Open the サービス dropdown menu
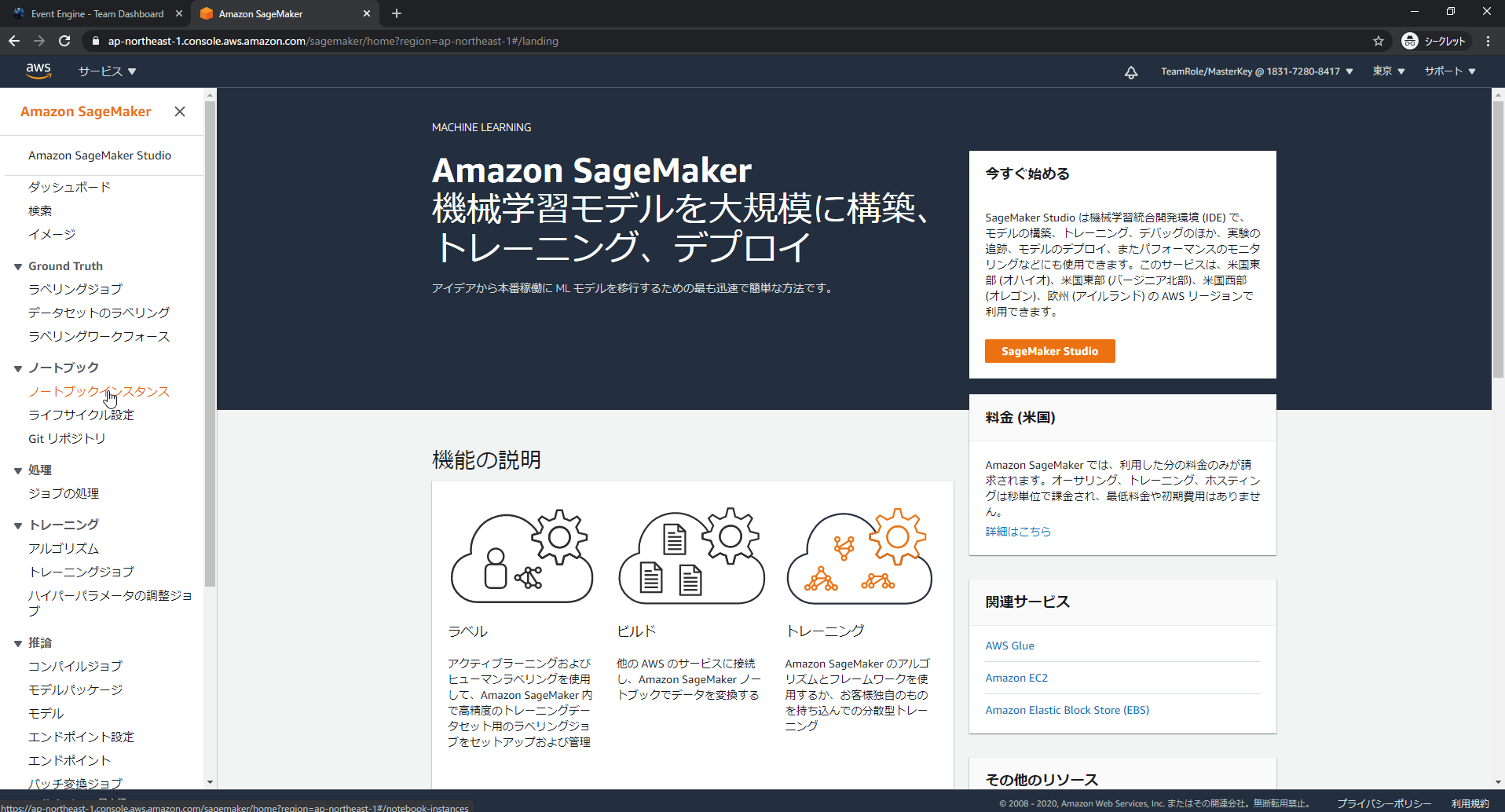 [108, 71]
